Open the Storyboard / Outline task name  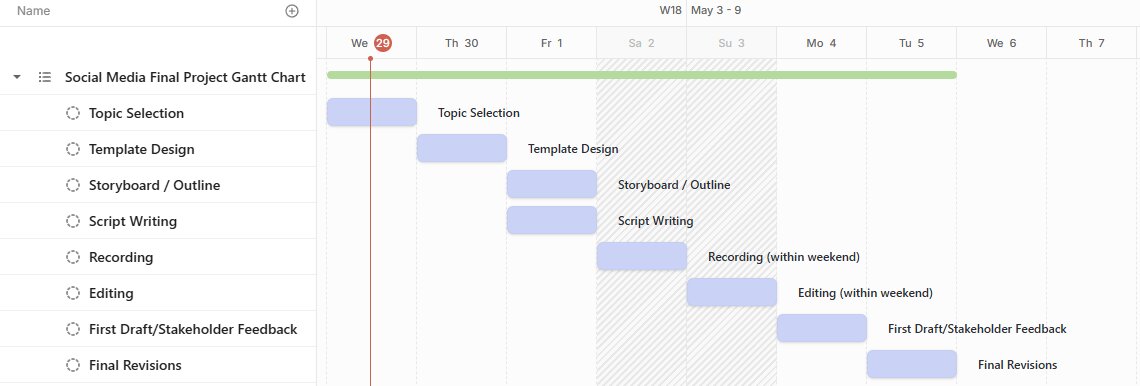pyautogui.click(x=154, y=185)
